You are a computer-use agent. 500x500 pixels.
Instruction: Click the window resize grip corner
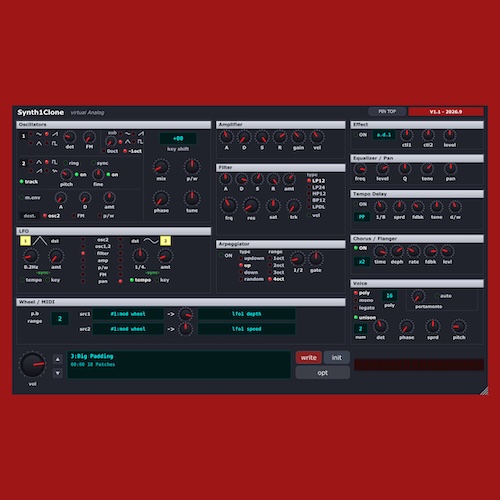(x=484, y=391)
